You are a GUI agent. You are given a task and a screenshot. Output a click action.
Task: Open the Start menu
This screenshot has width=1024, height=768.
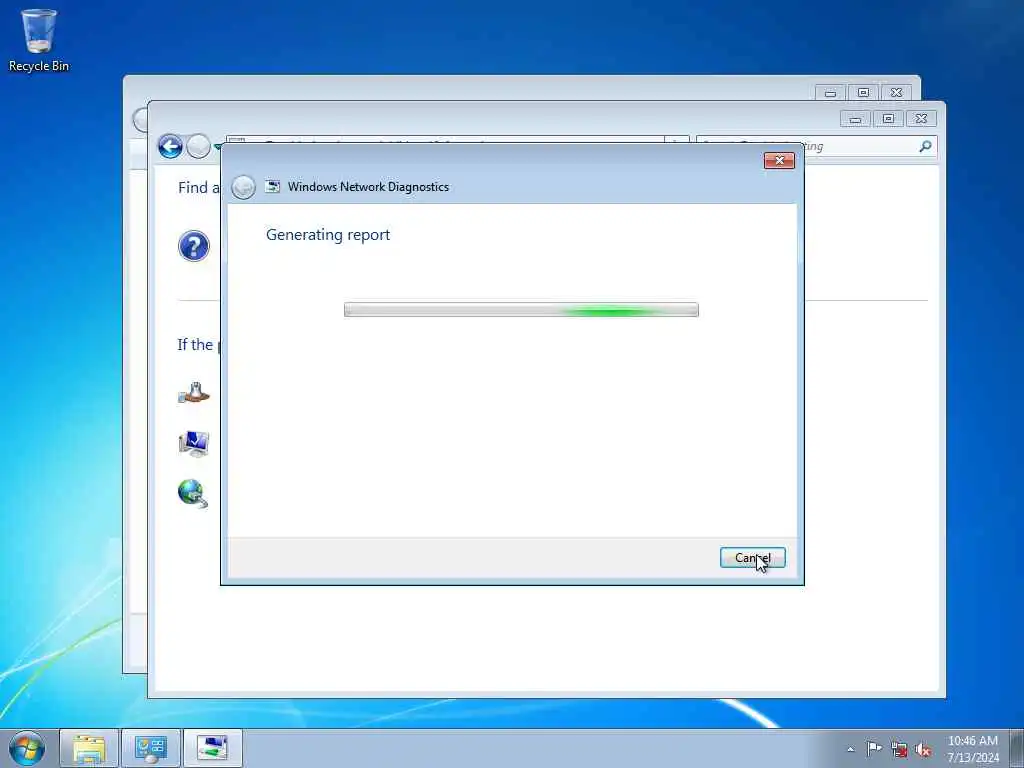pos(27,748)
